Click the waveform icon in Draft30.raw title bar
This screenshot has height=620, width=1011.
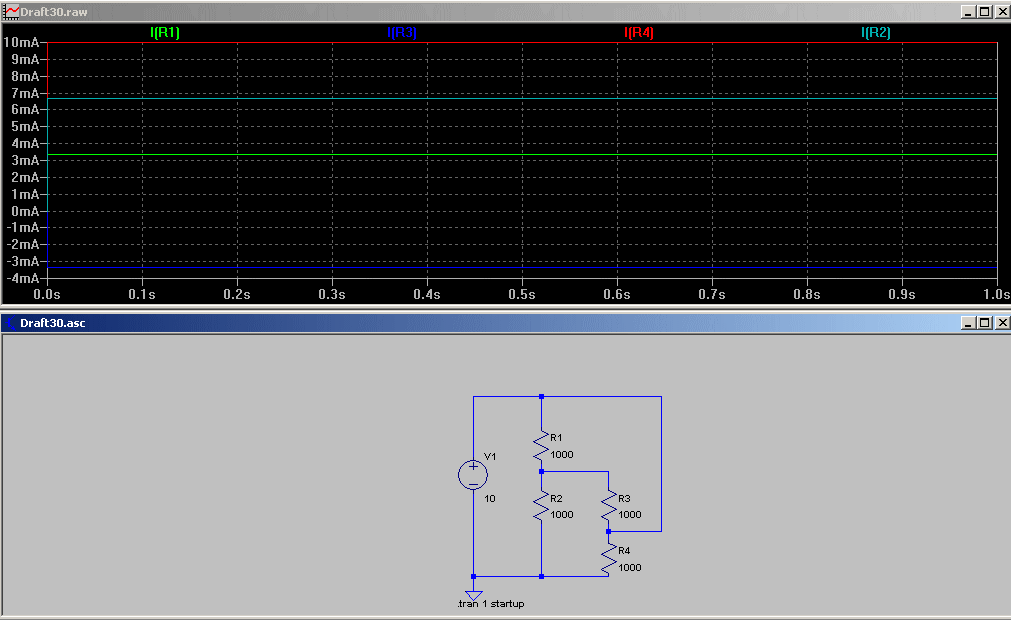11,12
